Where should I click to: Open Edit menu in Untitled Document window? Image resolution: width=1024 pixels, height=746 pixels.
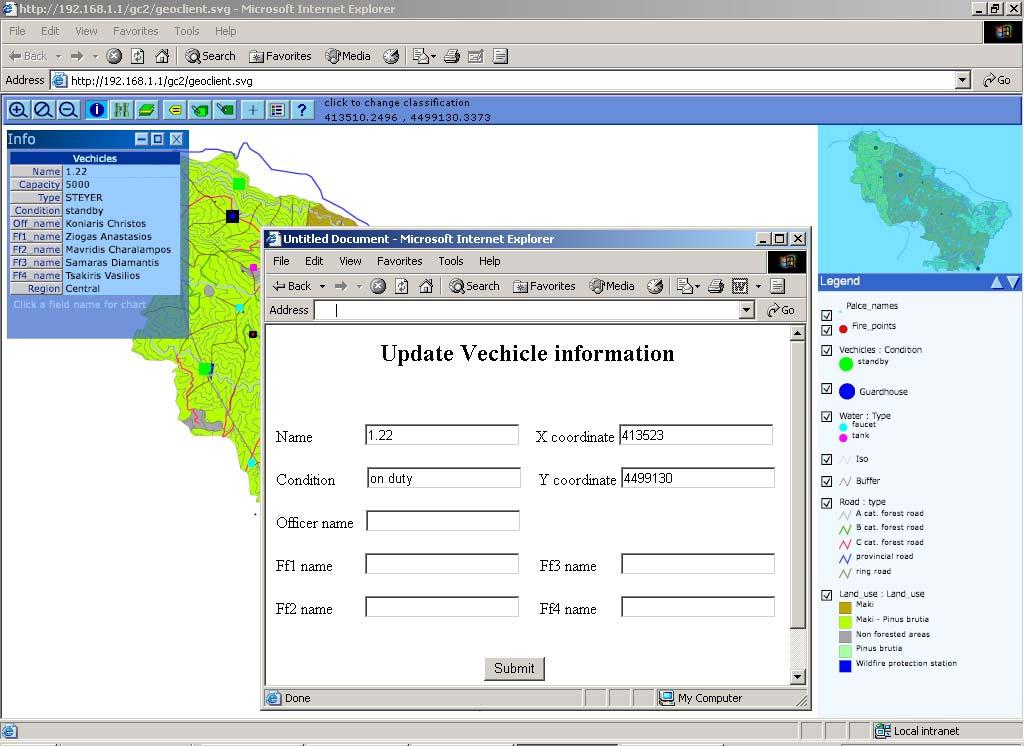tap(314, 261)
